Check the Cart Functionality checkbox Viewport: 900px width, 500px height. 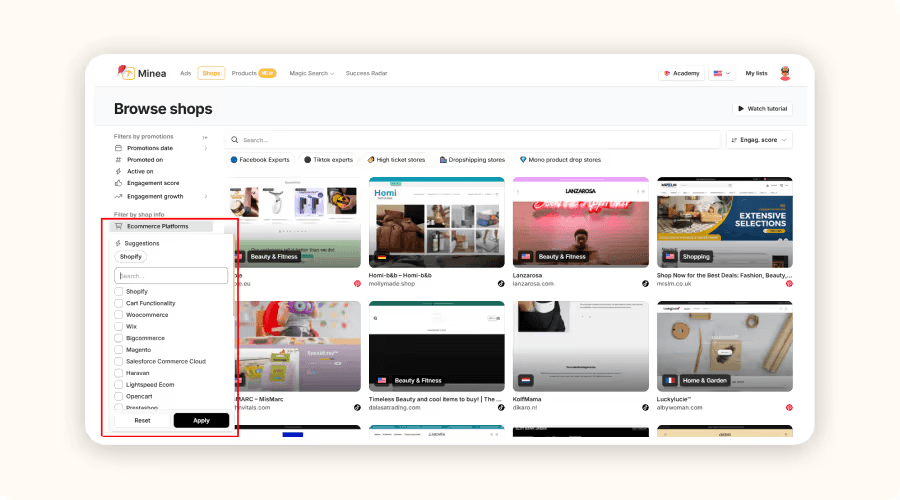point(119,303)
